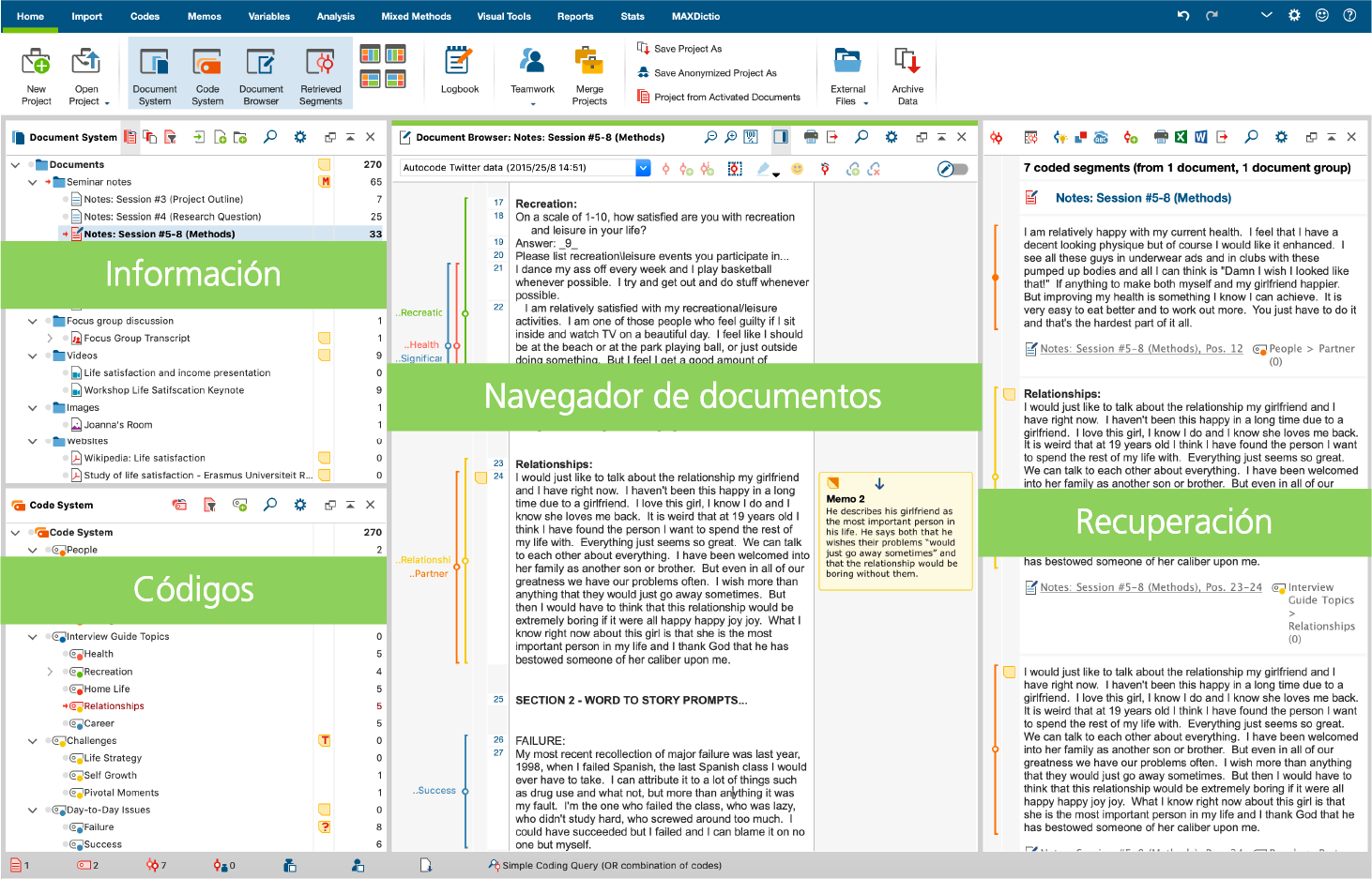This screenshot has height=879, width=1372.
Task: Export retrieved segments to Excel
Action: (1181, 137)
